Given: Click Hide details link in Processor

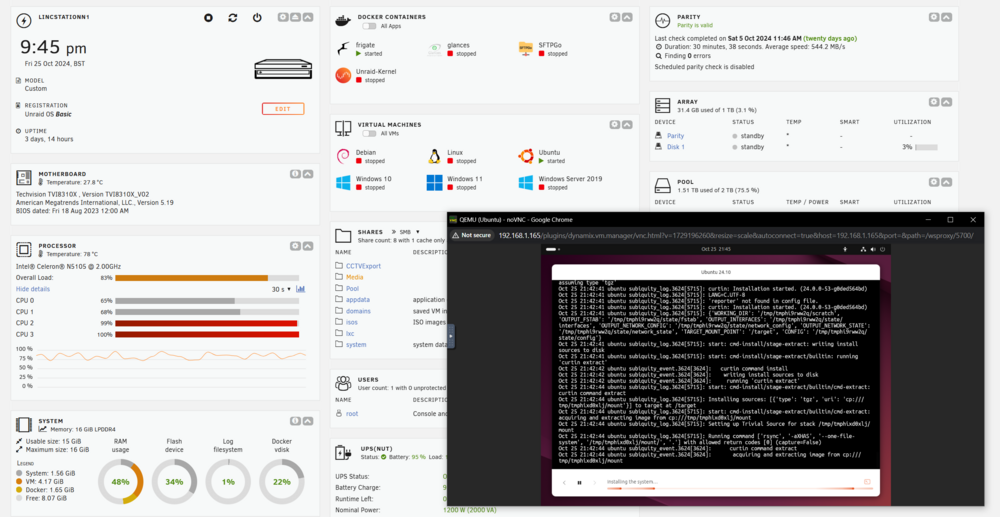Looking at the screenshot, I should click(33, 289).
